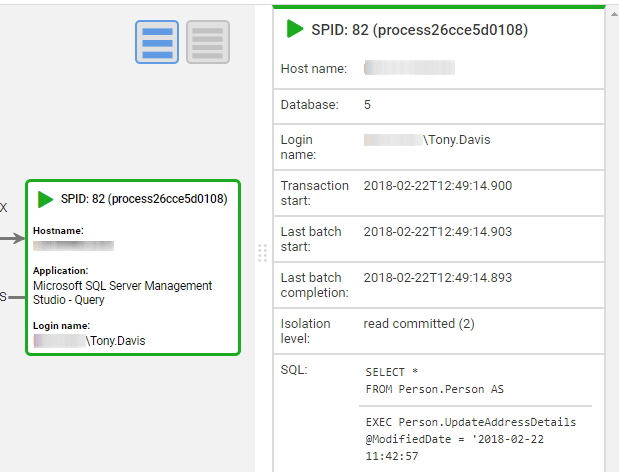Select the SPID: 82 title in the graph node
619x472 pixels.
tap(144, 199)
